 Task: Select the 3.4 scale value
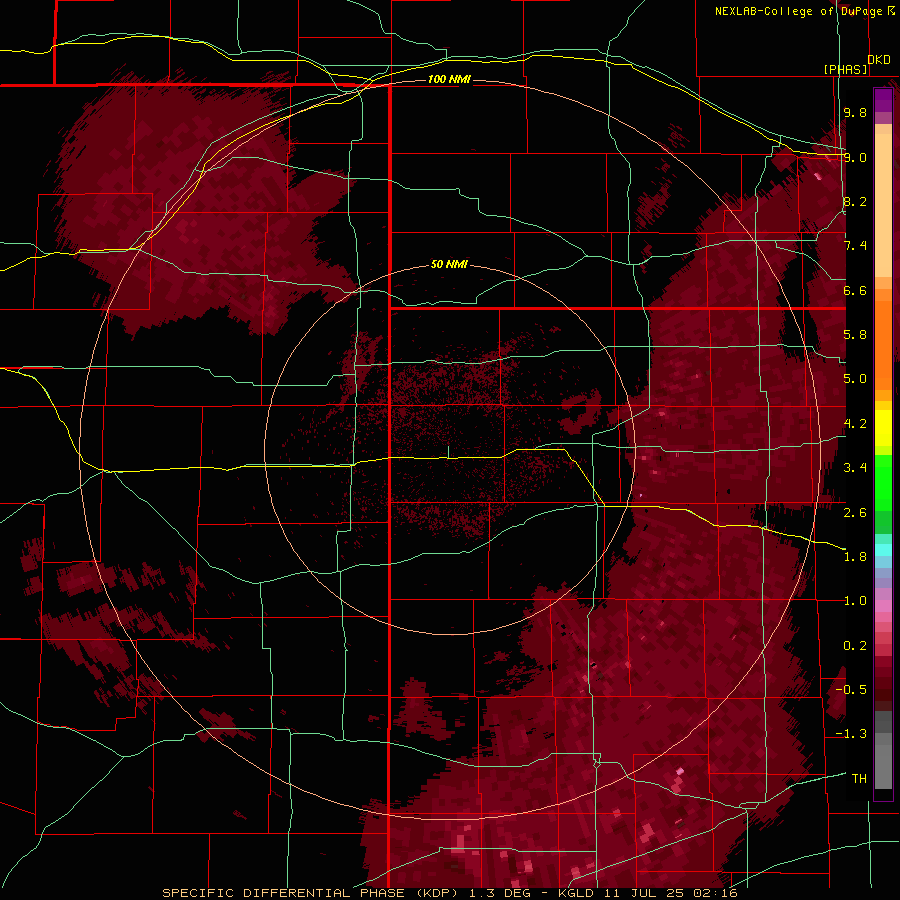(x=855, y=468)
